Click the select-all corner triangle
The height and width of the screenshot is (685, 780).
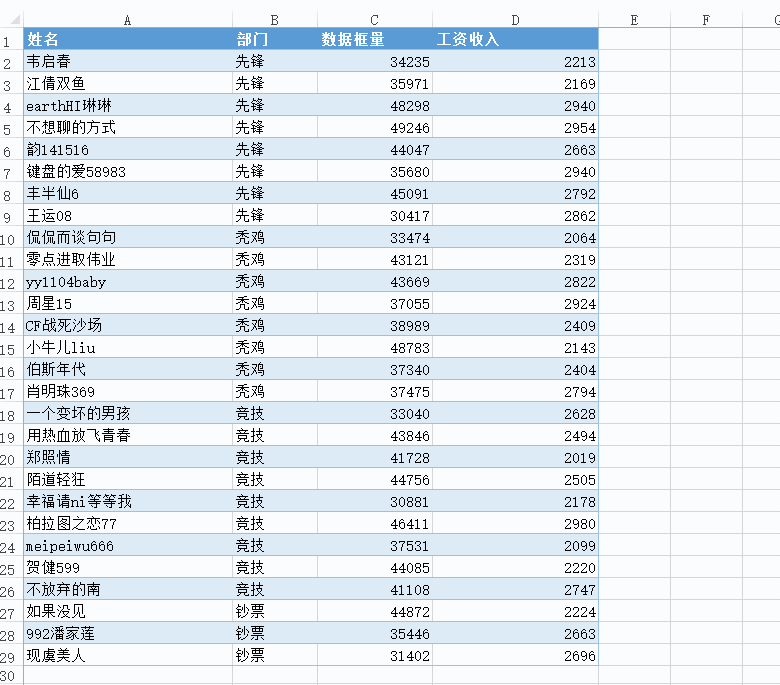point(15,20)
